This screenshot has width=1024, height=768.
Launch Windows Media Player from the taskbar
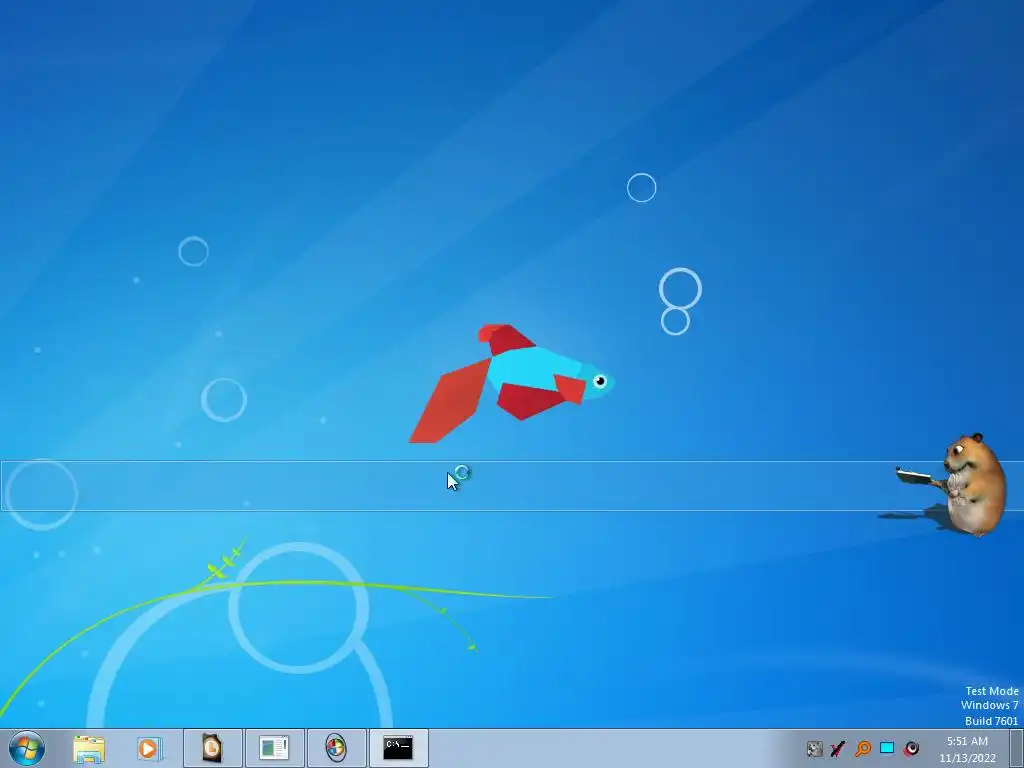tap(149, 748)
